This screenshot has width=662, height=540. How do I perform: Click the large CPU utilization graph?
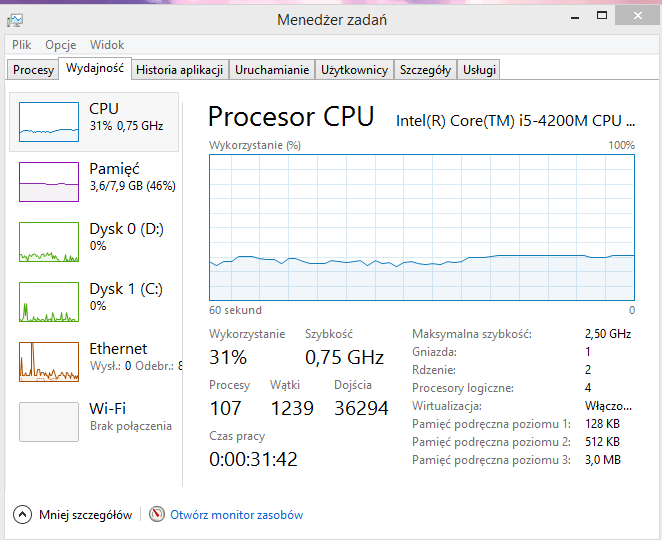(422, 228)
